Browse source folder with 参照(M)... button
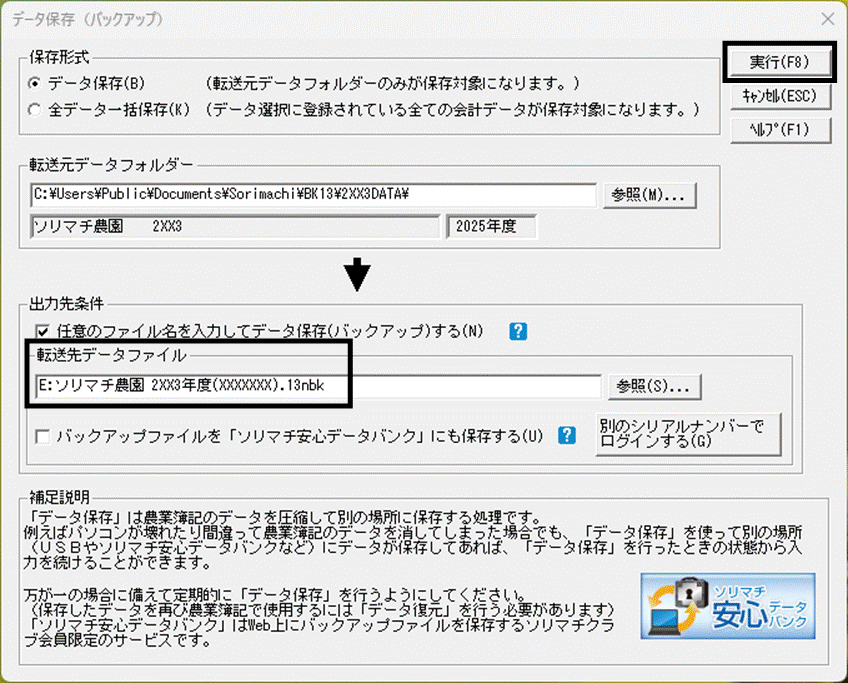The width and height of the screenshot is (848, 683). point(649,195)
